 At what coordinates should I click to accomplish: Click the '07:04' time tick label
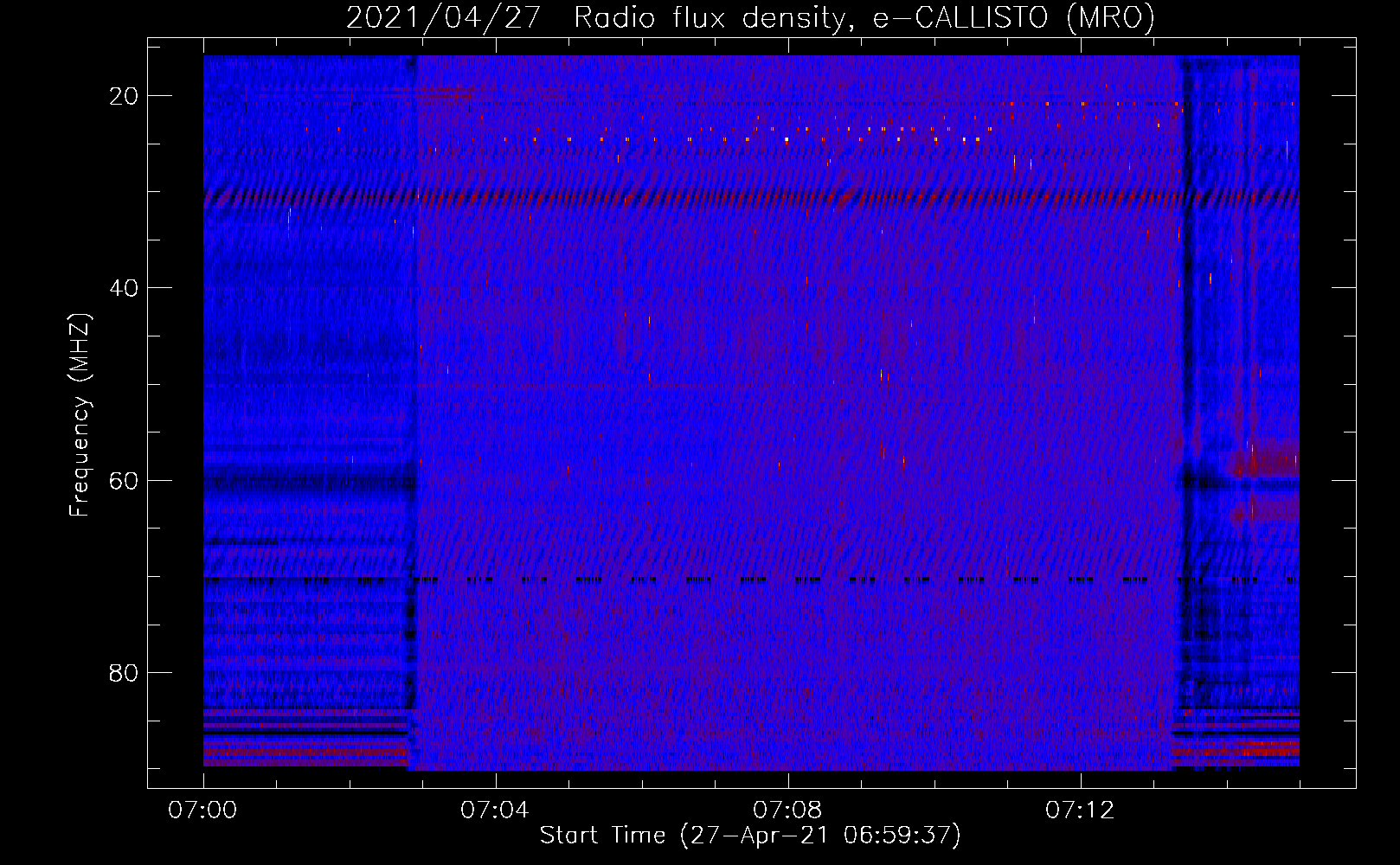[x=495, y=811]
